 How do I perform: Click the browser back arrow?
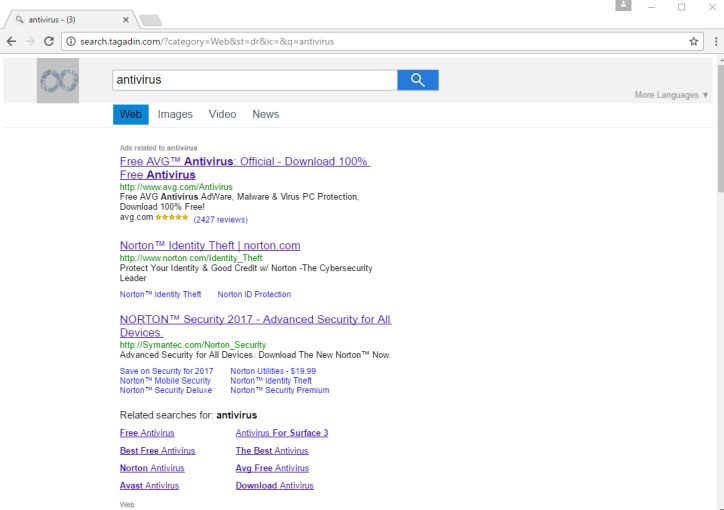[12, 42]
